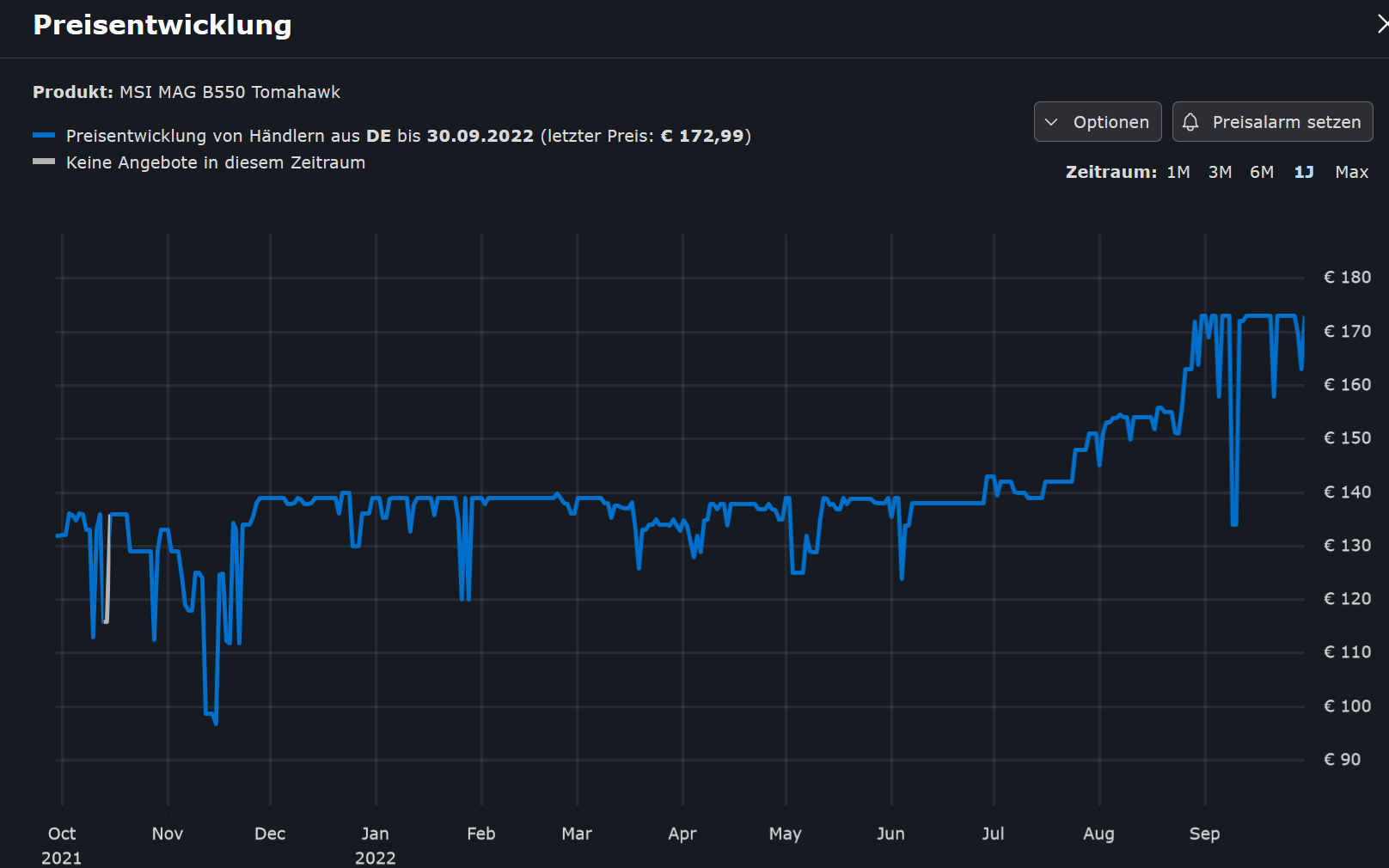Click the Preisalarm setzen button
Screen dimensions: 1389x868
[1273, 122]
